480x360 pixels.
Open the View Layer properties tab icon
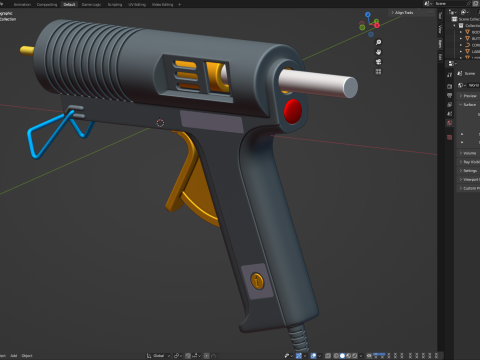[x=449, y=105]
